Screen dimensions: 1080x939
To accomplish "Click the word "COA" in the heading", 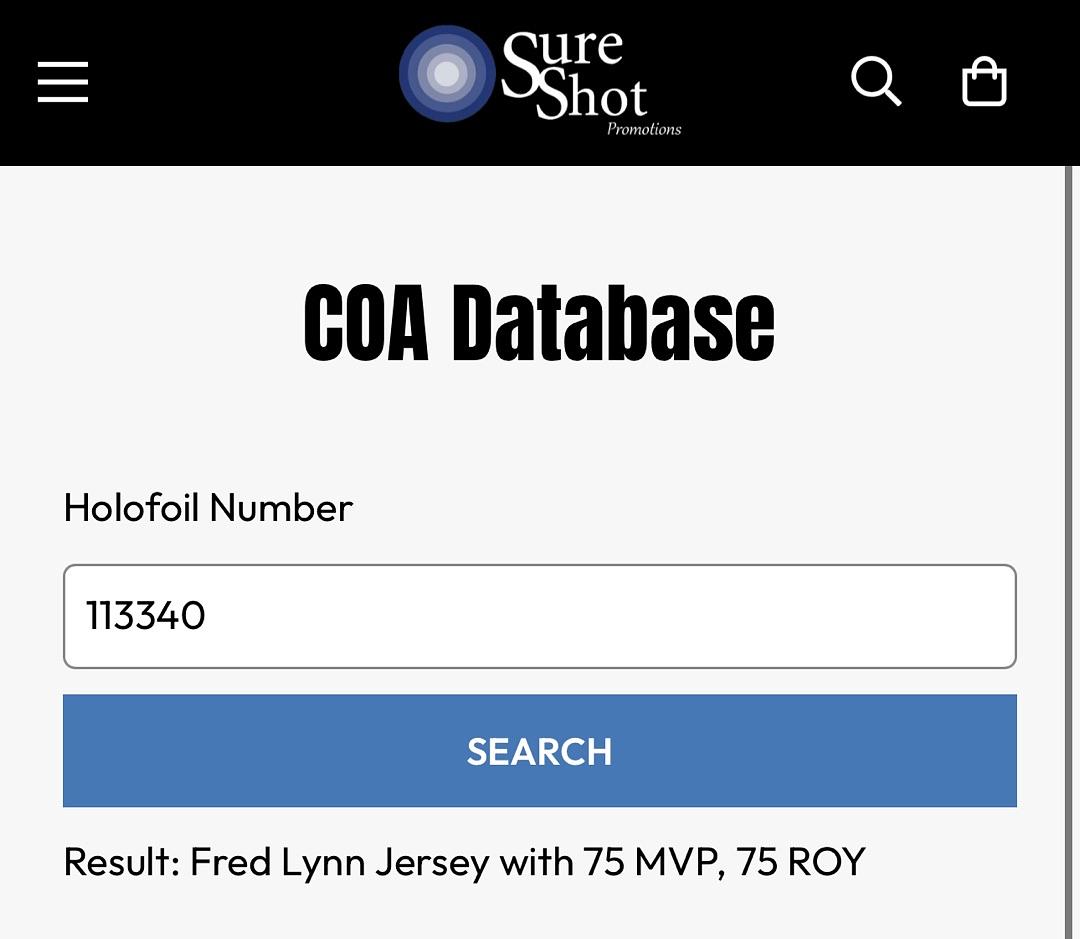I will coord(366,323).
